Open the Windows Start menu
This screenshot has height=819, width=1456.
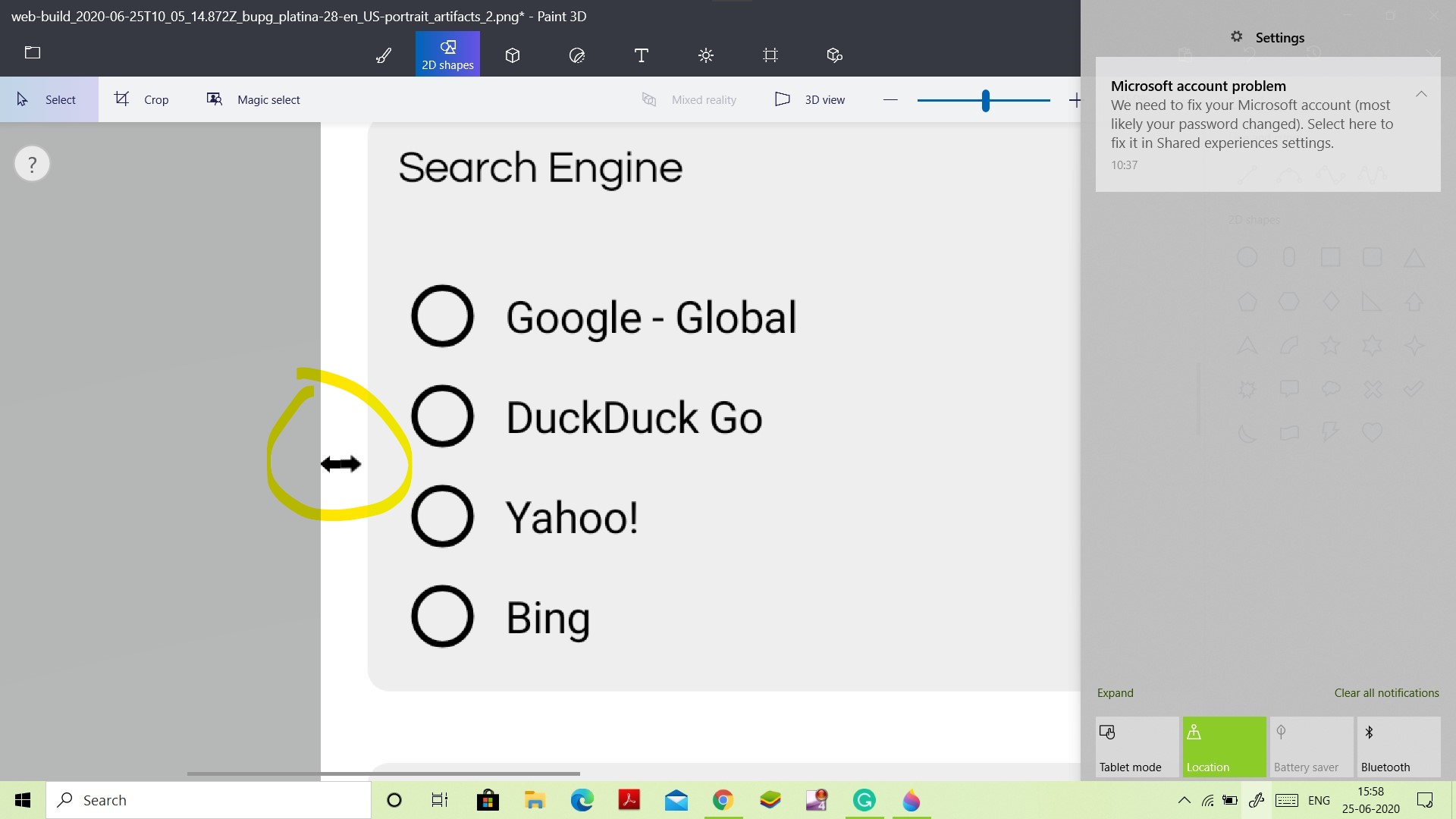[23, 800]
